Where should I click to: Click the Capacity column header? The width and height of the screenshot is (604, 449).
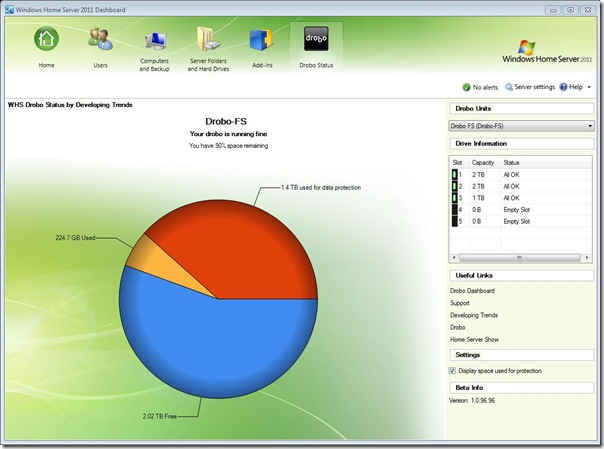(x=483, y=162)
